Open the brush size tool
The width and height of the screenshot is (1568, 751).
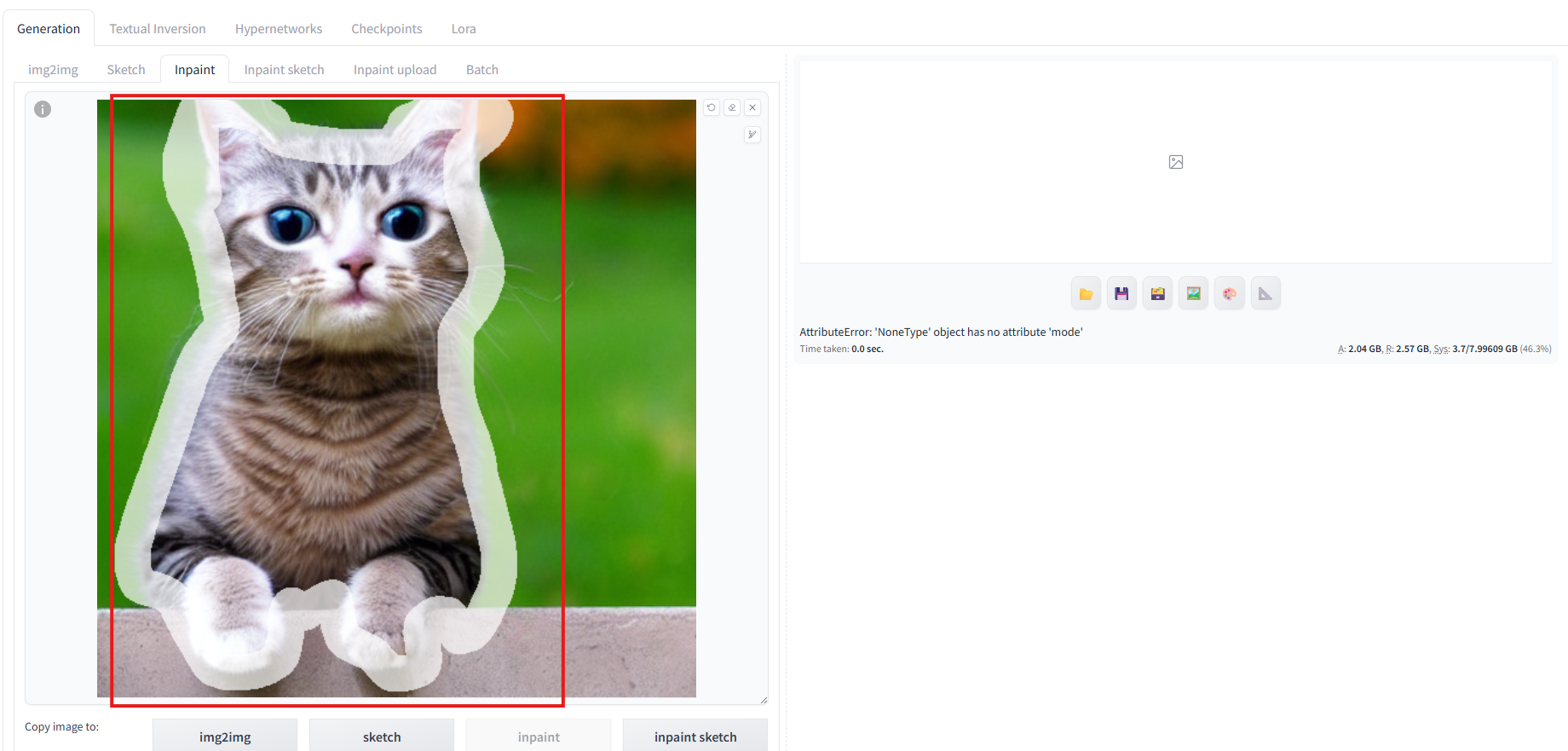click(752, 135)
